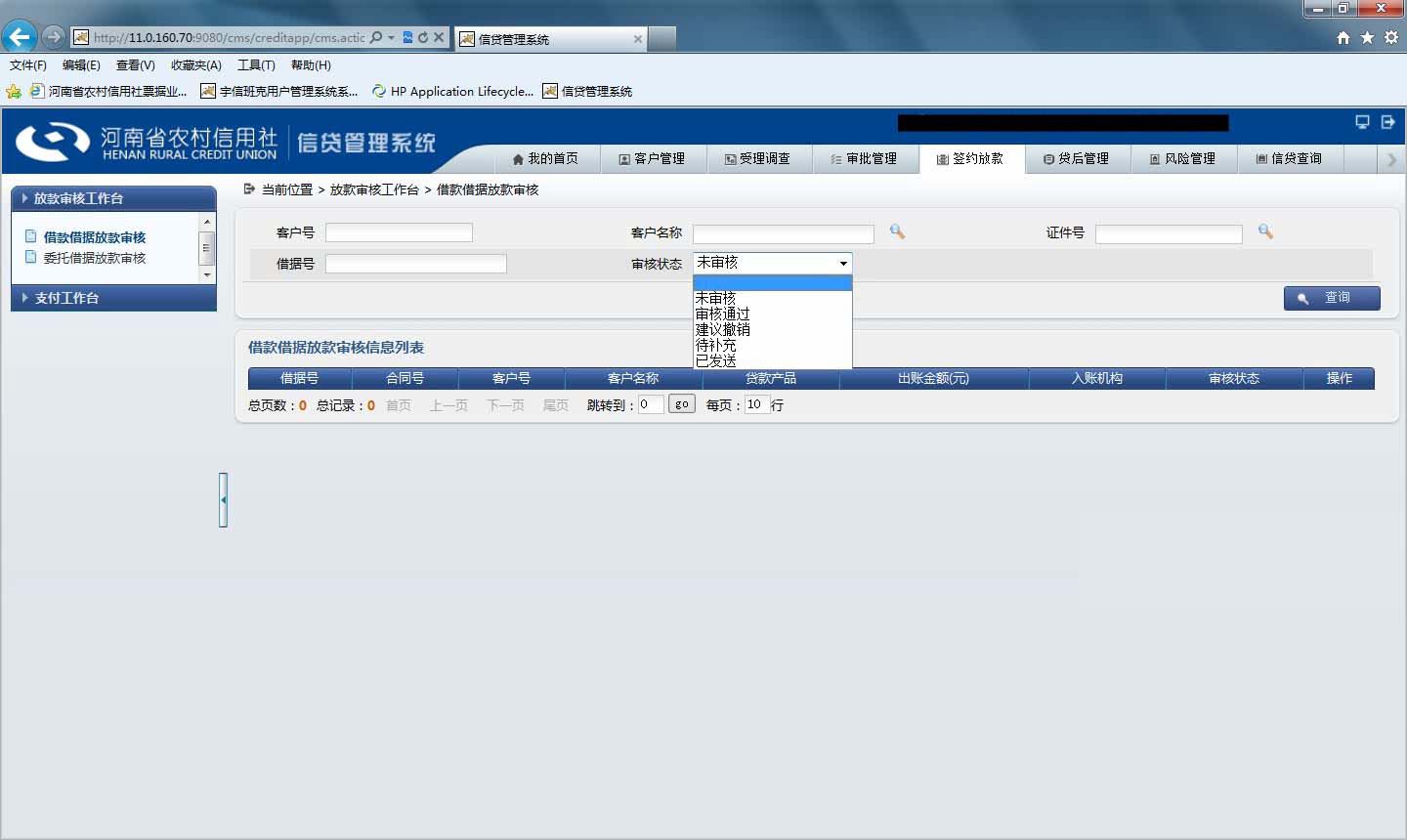1407x840 pixels.
Task: Collapse the 放款审核工作台 sidebar section
Action: point(113,198)
